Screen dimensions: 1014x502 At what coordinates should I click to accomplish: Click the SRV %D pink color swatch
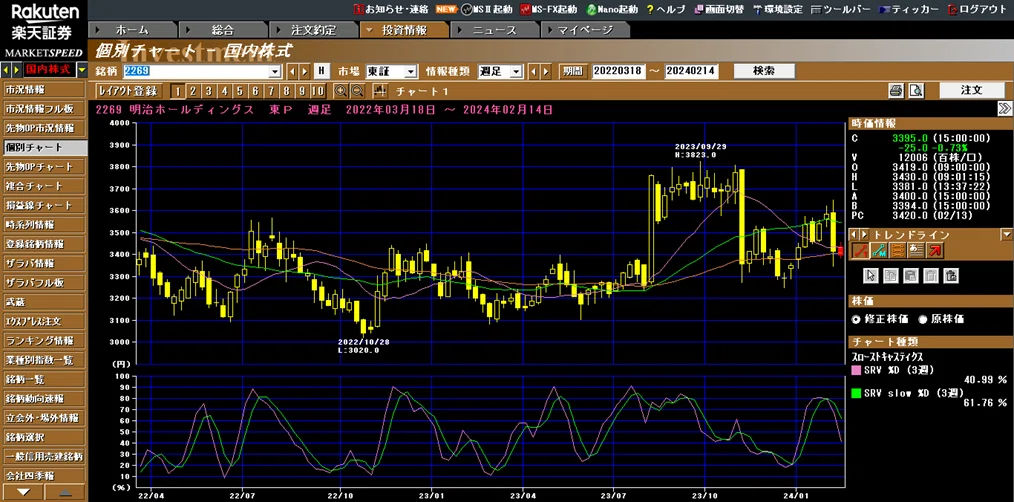pos(857,371)
